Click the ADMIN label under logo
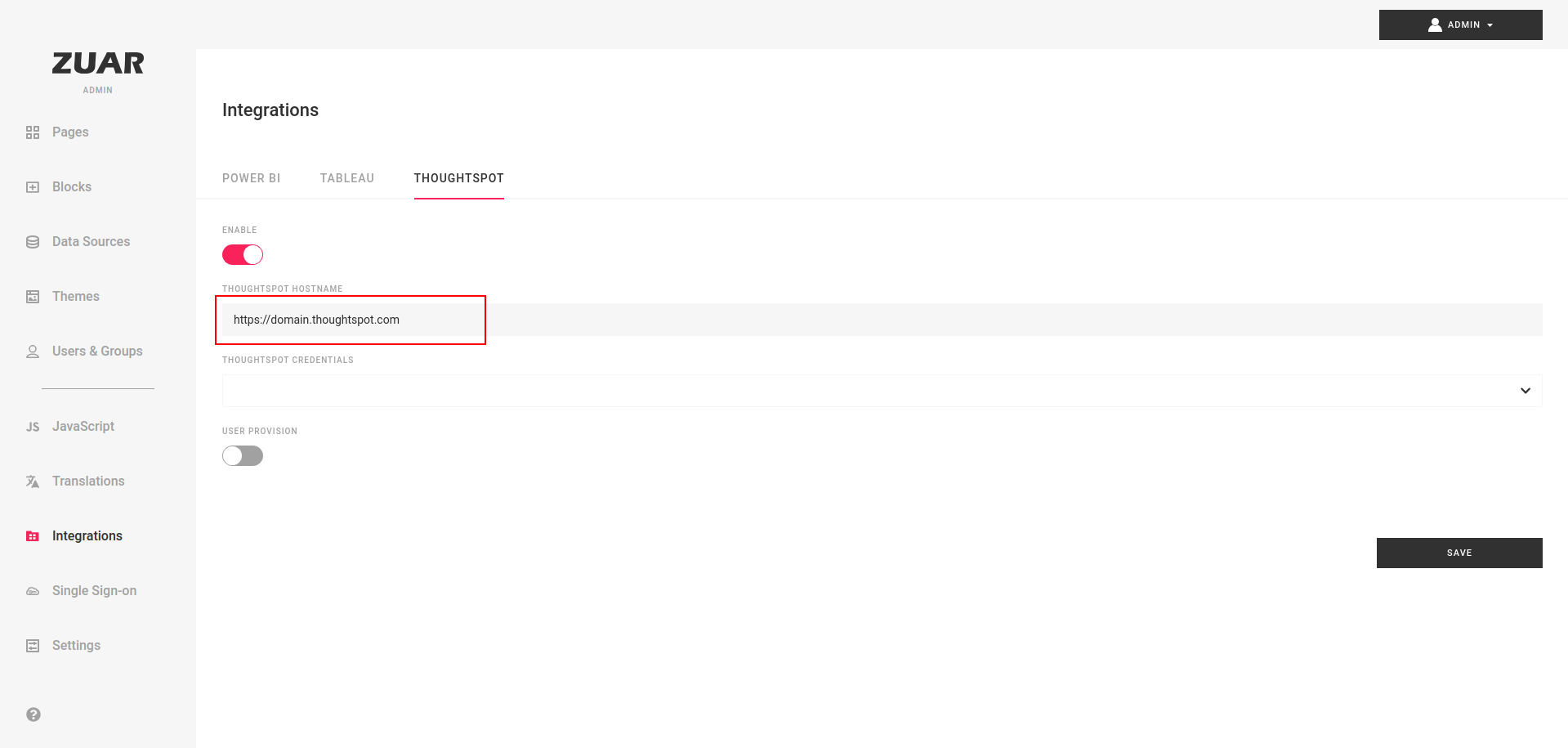Viewport: 1568px width, 748px height. [98, 91]
